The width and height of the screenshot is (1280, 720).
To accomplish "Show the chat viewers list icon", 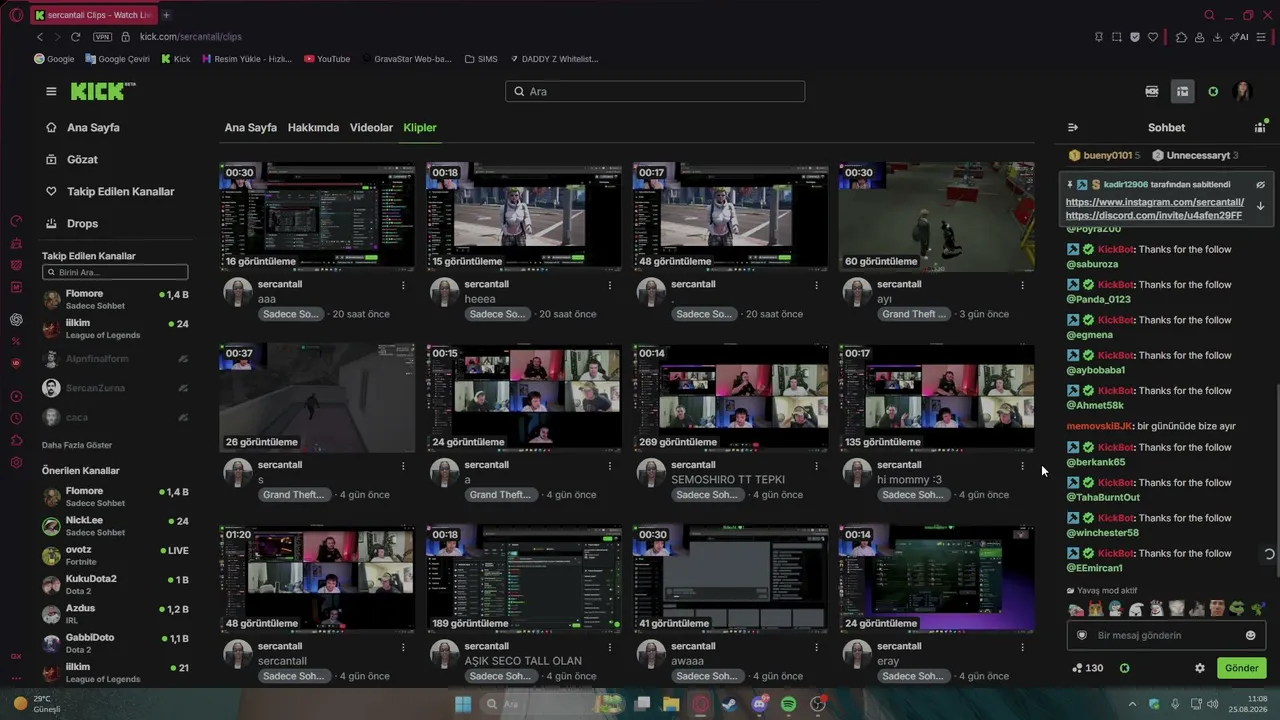I will [1260, 128].
